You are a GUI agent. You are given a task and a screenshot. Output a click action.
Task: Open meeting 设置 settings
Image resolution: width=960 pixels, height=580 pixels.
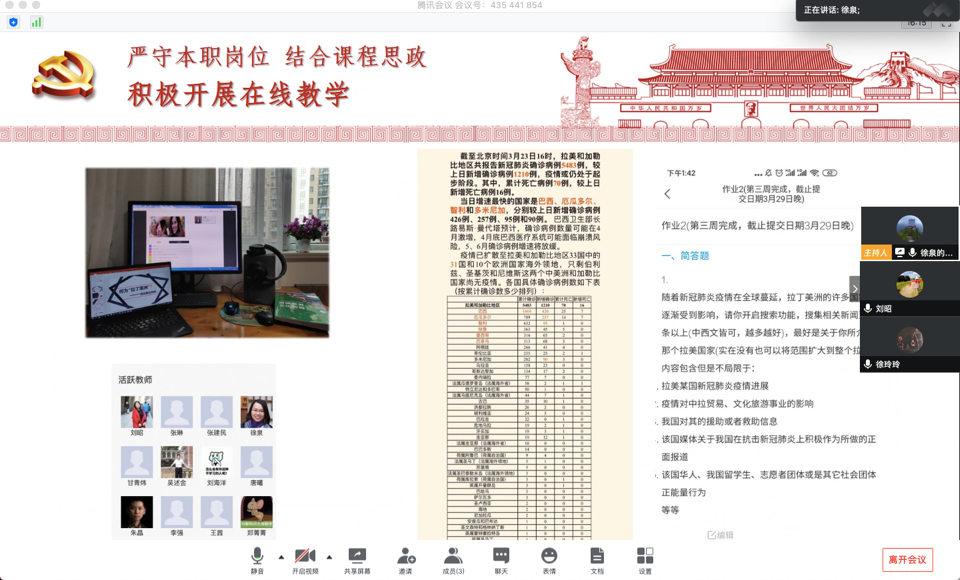click(645, 559)
